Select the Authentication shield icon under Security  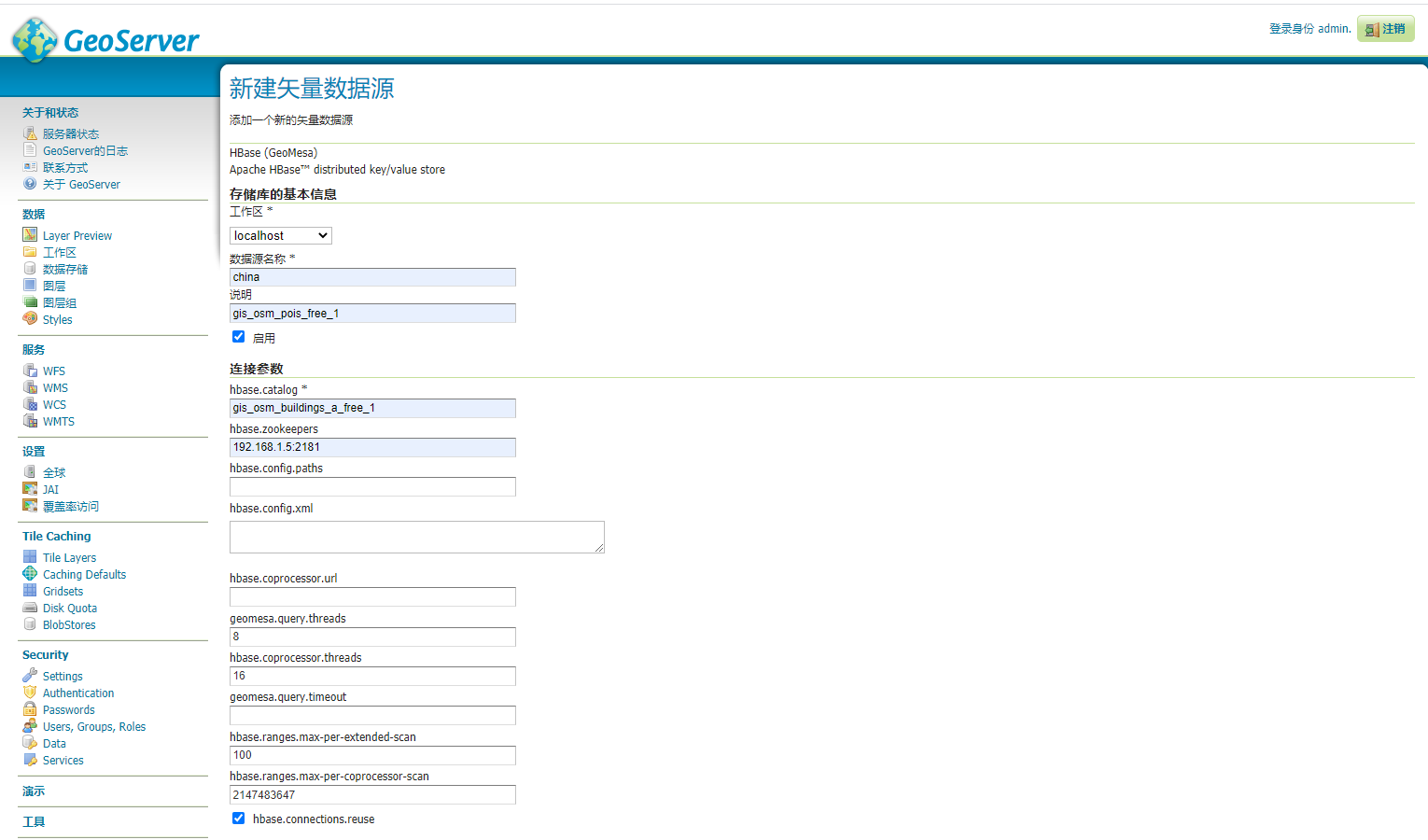tap(29, 692)
